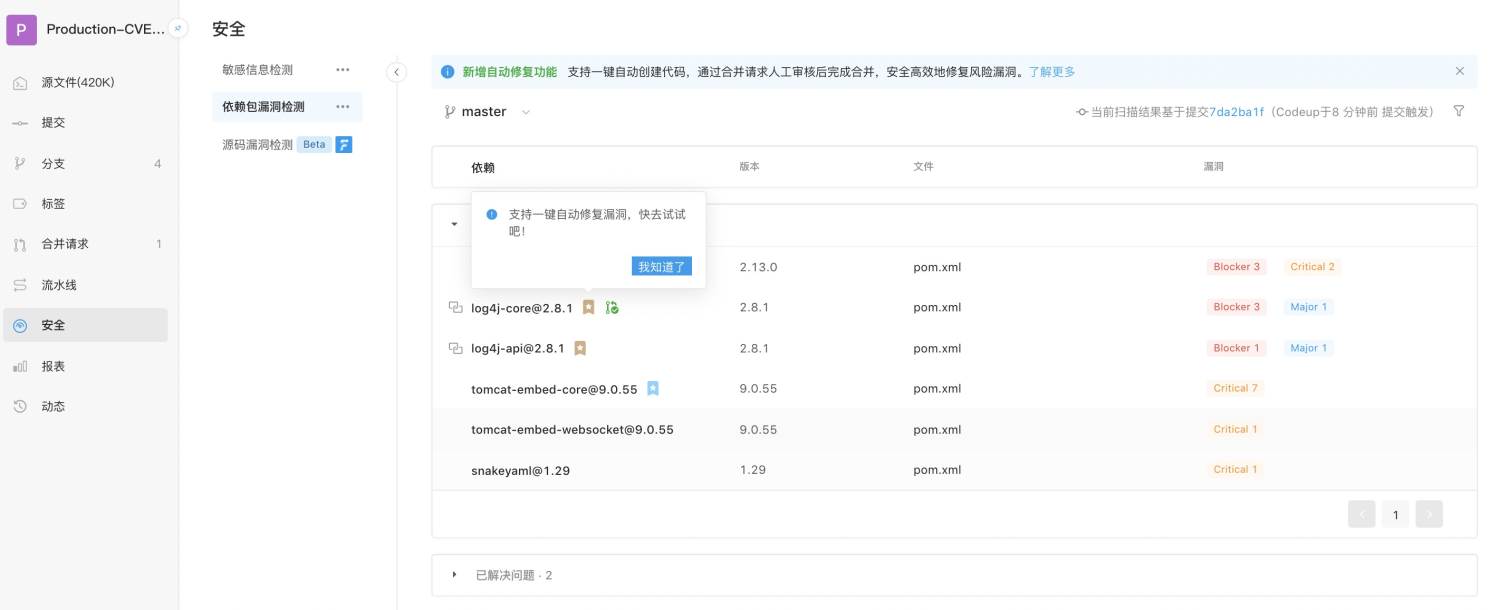
Task: Click the bookmark badge next to log4j-api@2.8.1
Action: 581,347
